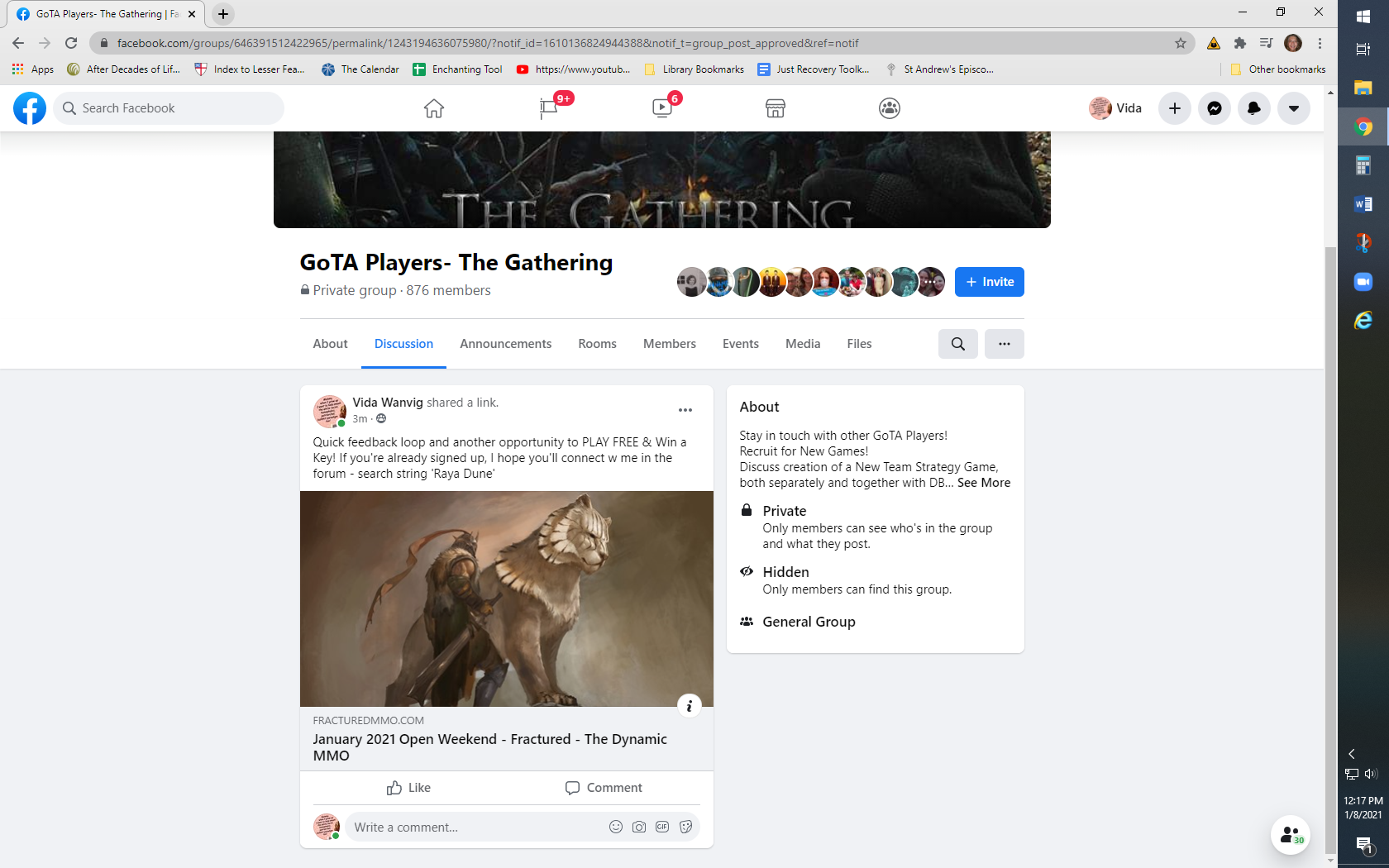Image resolution: width=1389 pixels, height=868 pixels.
Task: Click the 3m post timestamp
Action: 360,419
